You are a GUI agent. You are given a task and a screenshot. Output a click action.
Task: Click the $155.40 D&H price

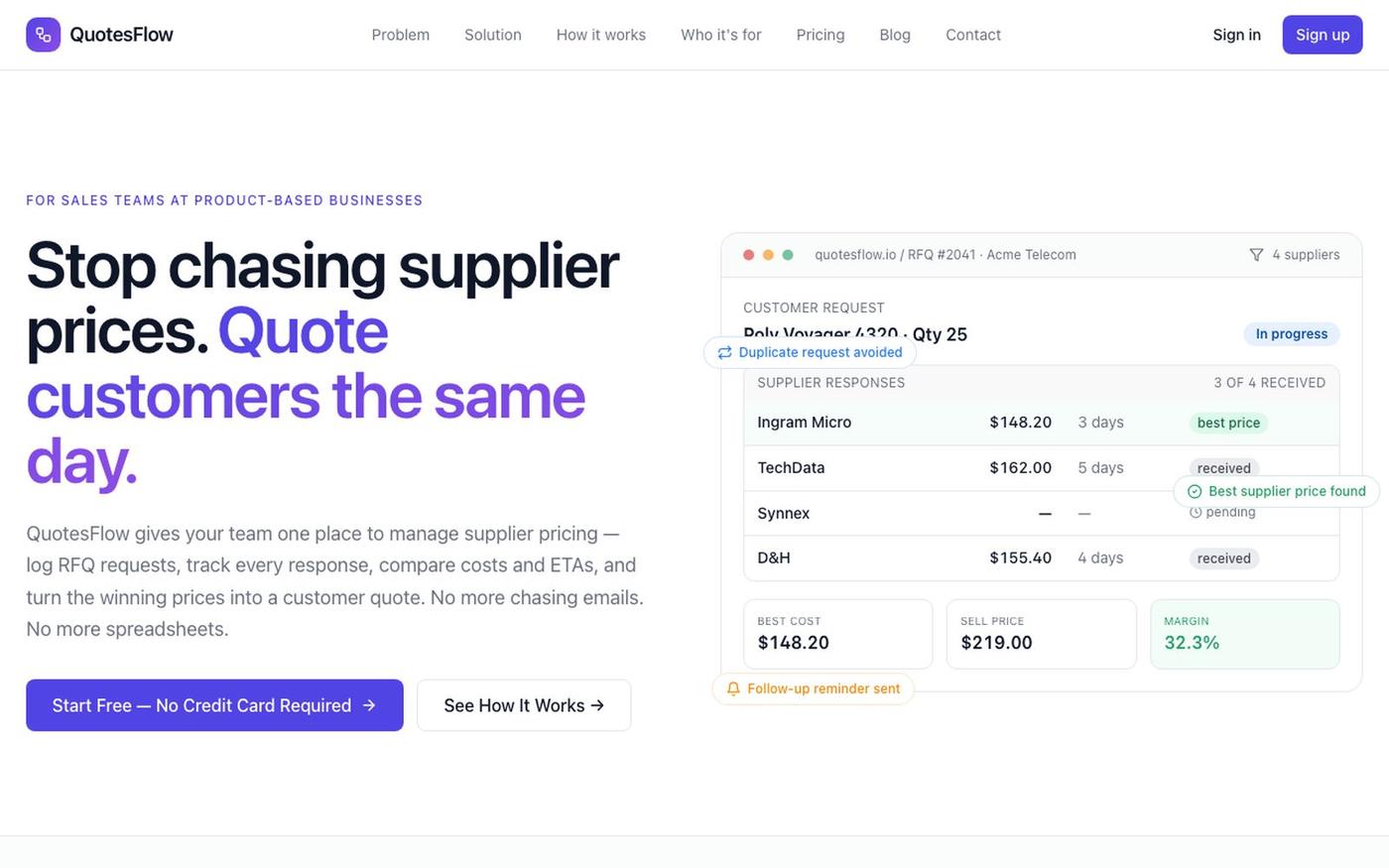click(1020, 558)
